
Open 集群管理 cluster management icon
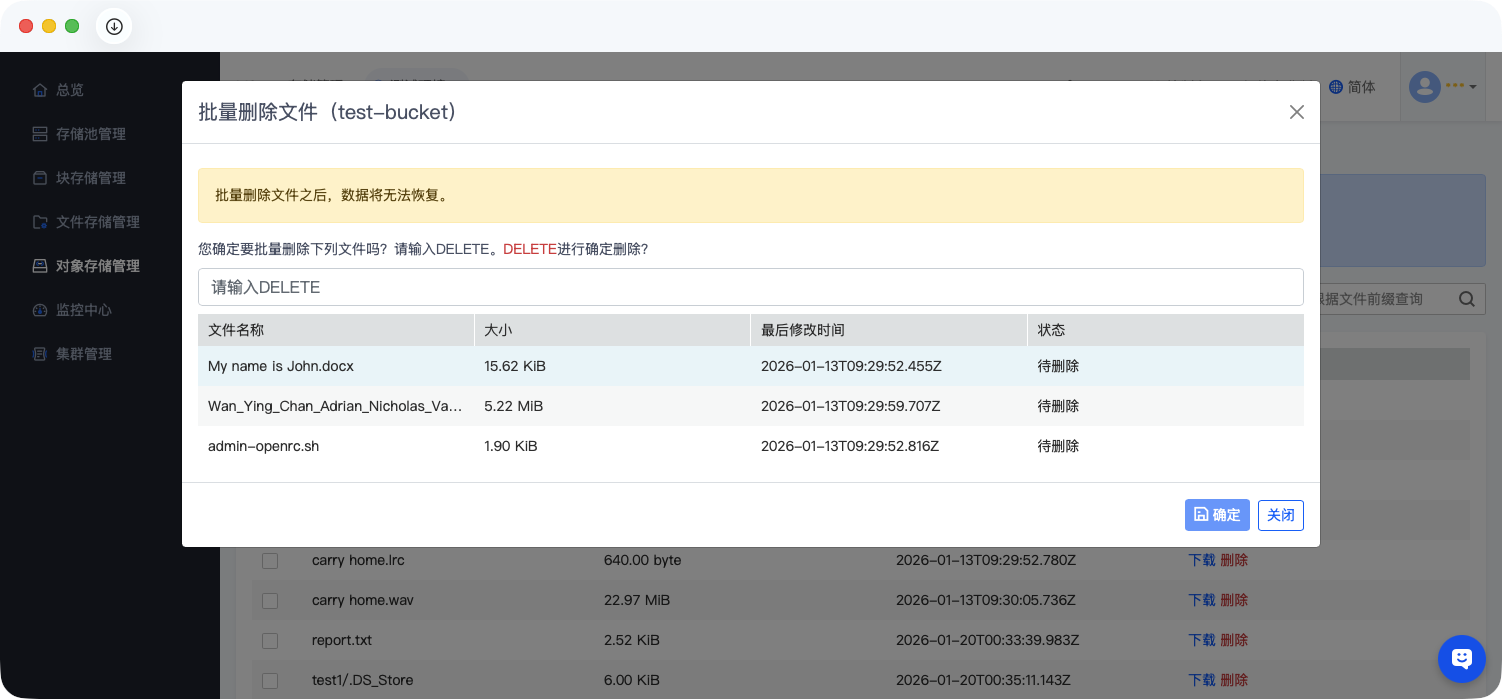[40, 354]
